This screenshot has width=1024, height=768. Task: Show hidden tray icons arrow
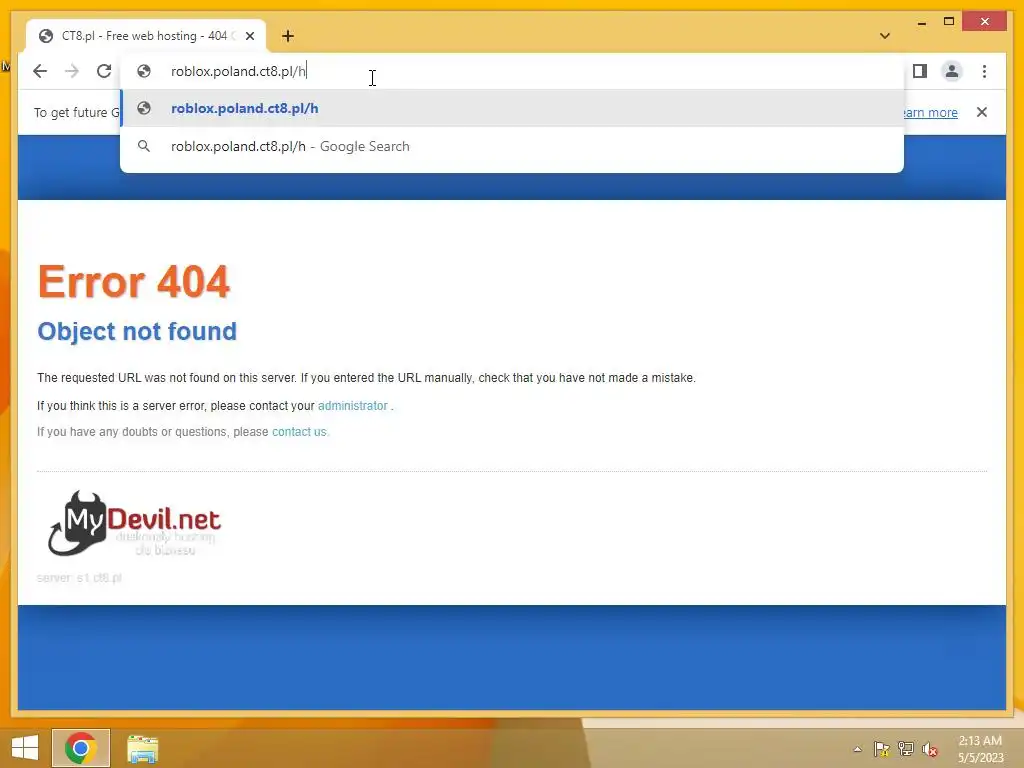tap(857, 749)
